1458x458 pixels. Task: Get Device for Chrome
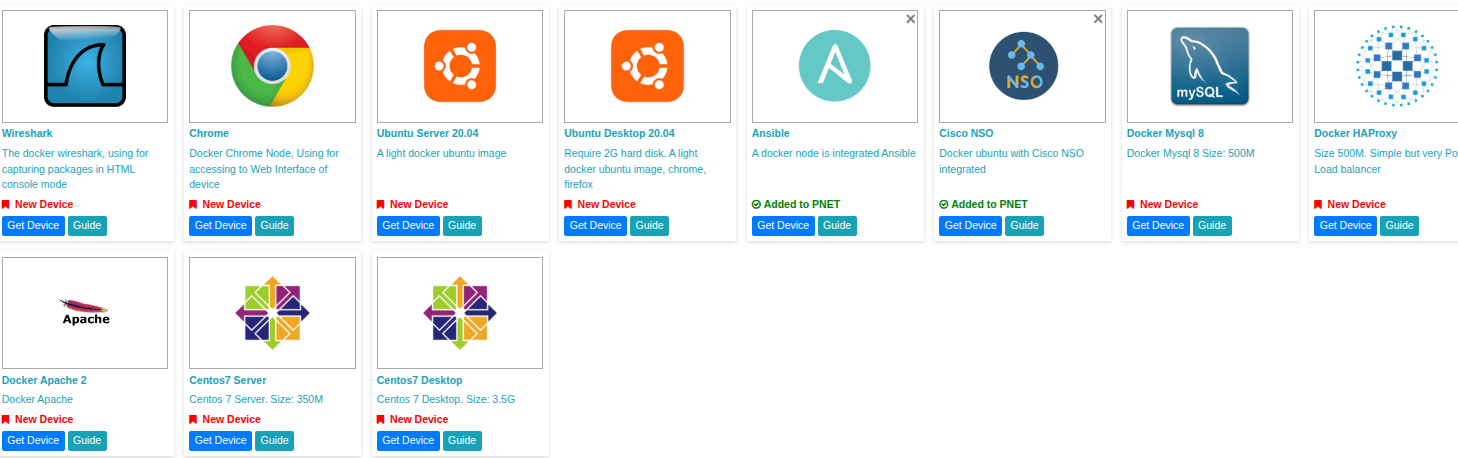(220, 225)
